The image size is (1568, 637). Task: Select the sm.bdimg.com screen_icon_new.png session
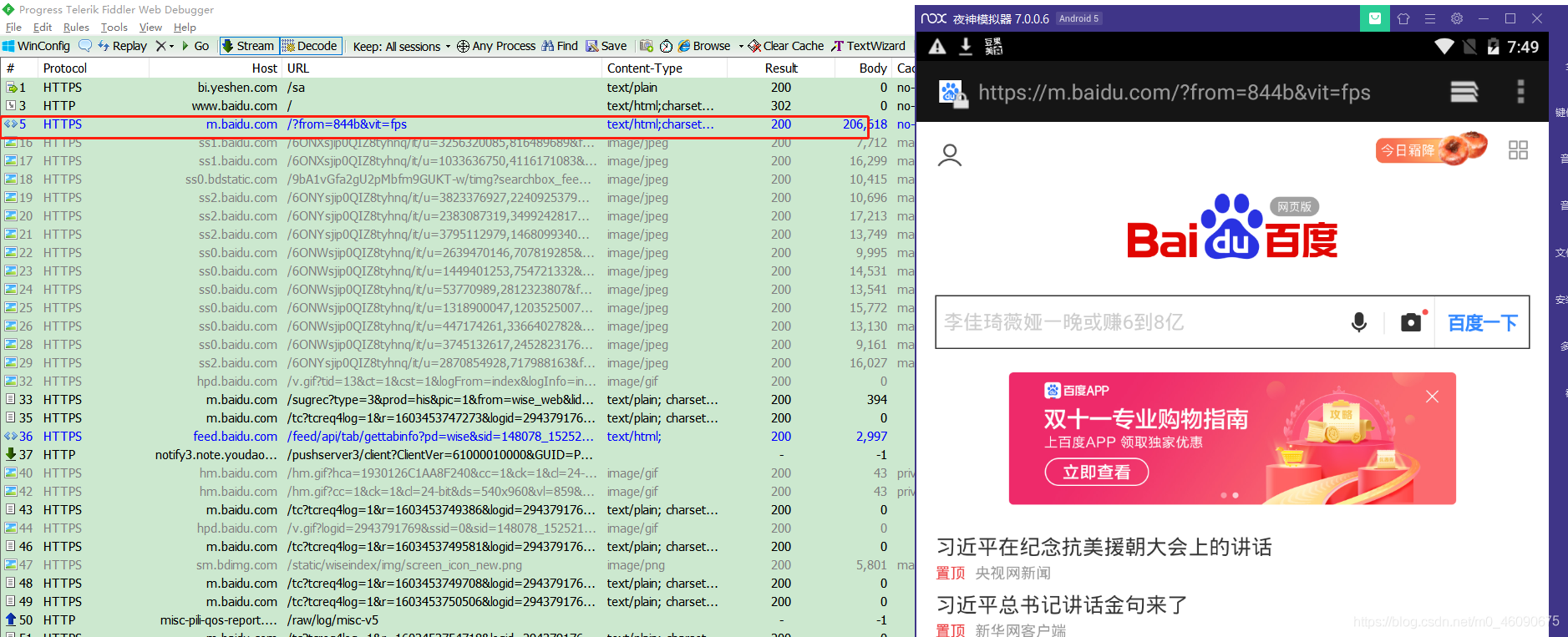point(458,565)
